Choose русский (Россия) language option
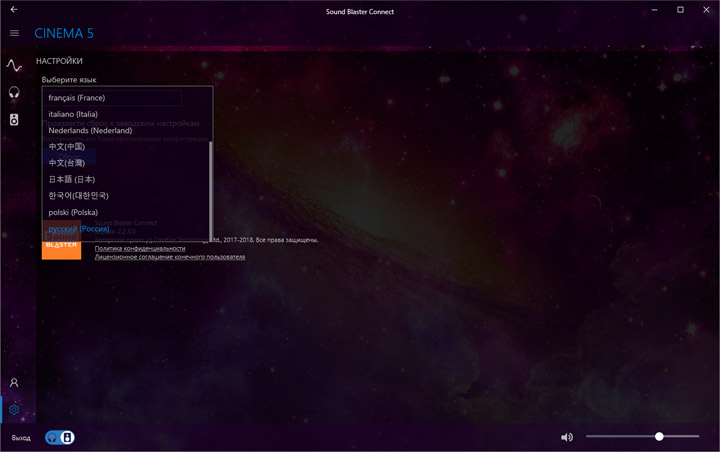720x452 pixels. point(126,229)
